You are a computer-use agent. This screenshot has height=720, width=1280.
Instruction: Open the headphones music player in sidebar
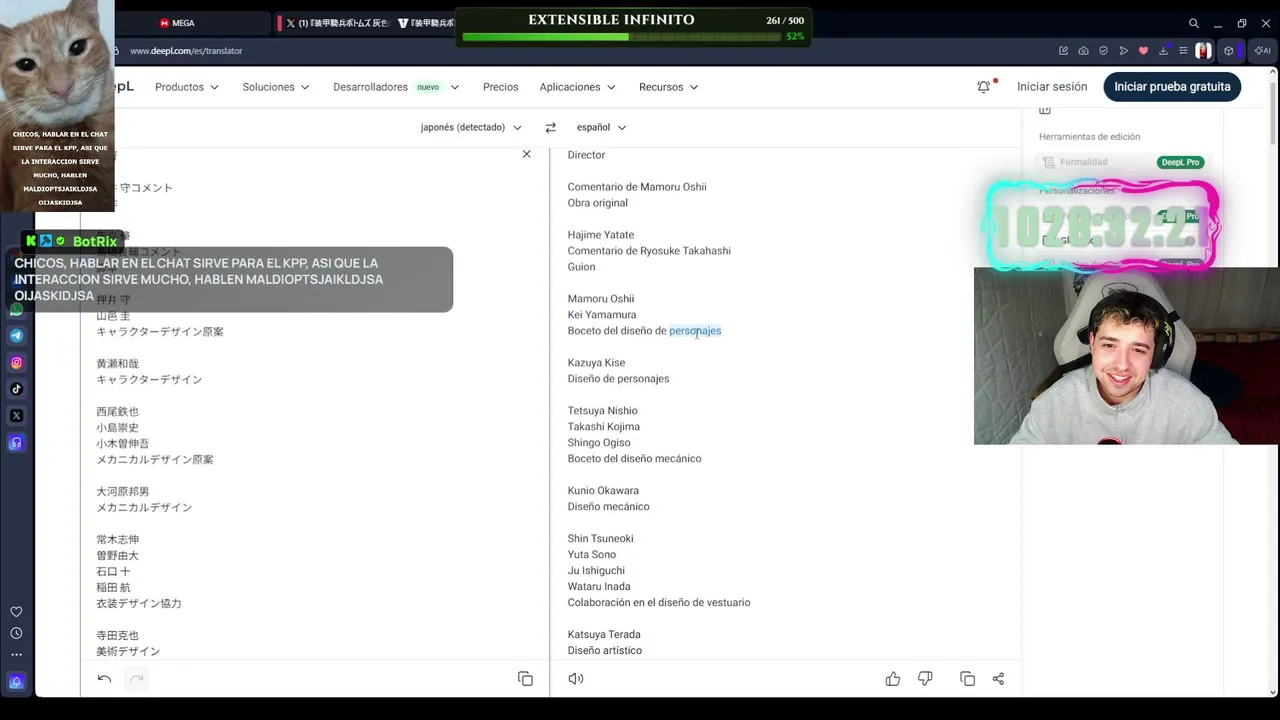pos(16,442)
